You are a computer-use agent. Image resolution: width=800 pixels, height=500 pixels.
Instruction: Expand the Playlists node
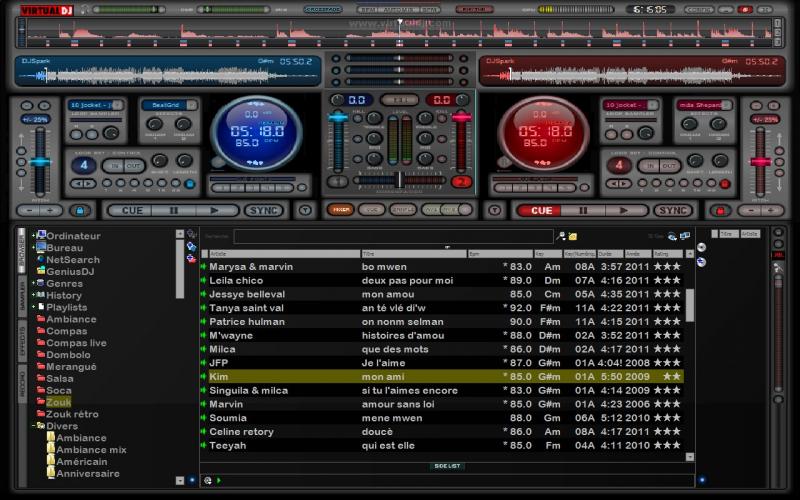(34, 307)
